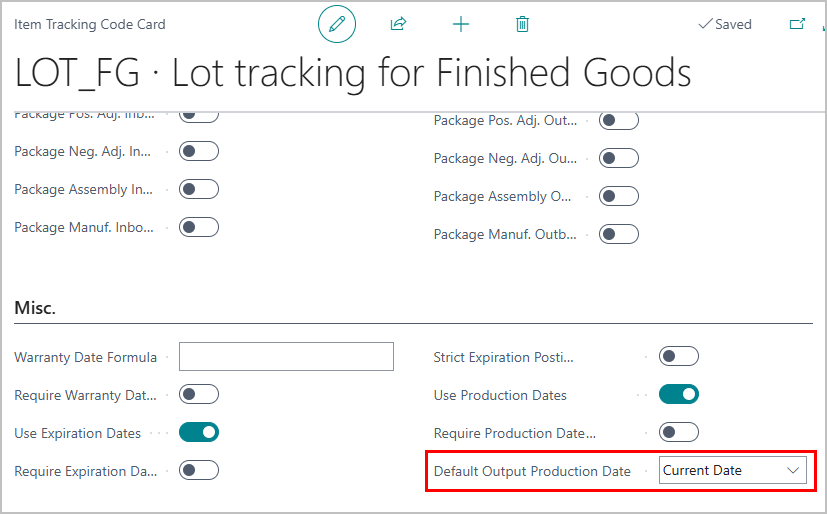Click the Require Expiration Da... label
Screen dimensions: 827x514
(x=85, y=471)
